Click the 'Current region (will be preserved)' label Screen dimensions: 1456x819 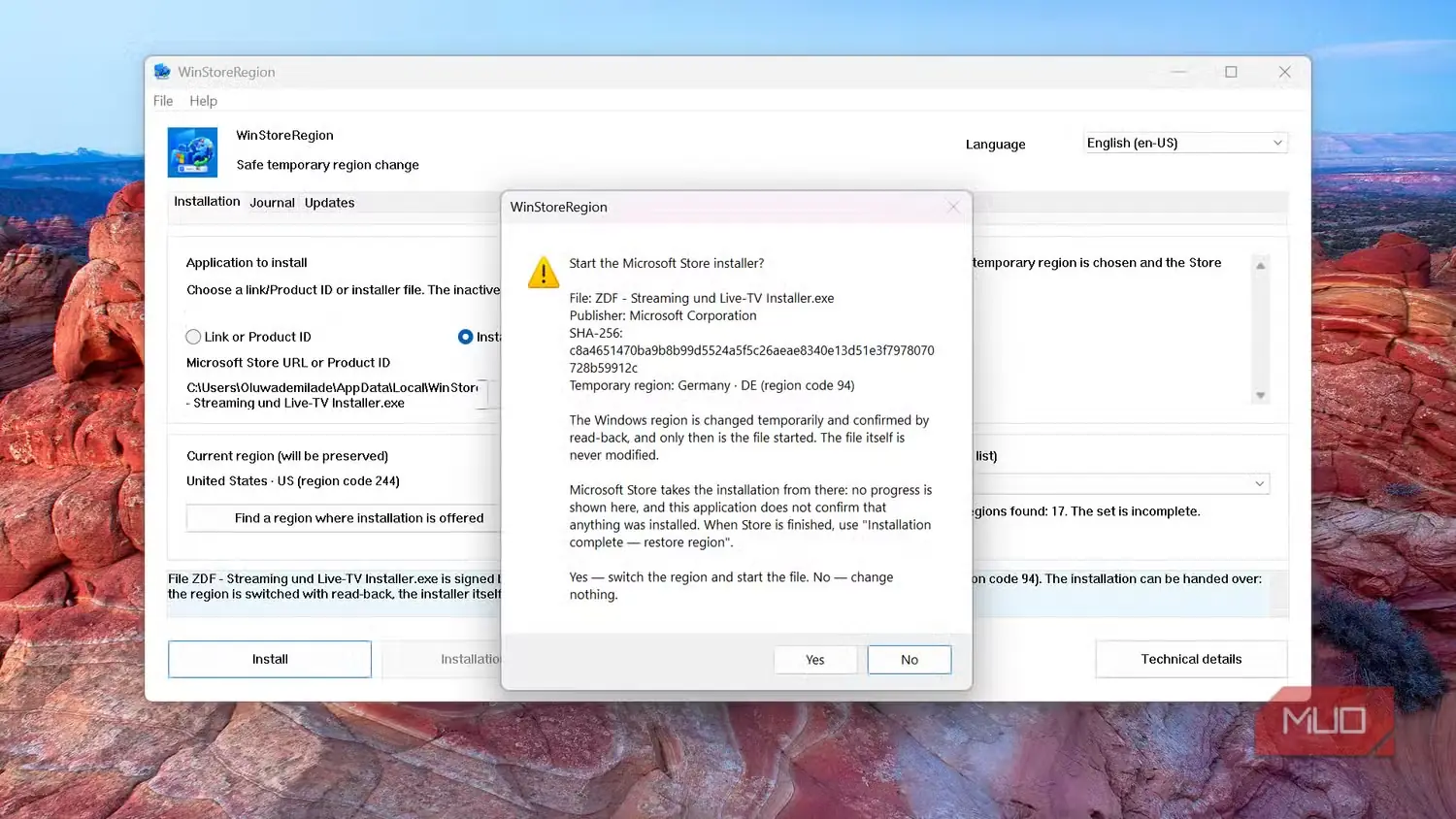point(287,456)
